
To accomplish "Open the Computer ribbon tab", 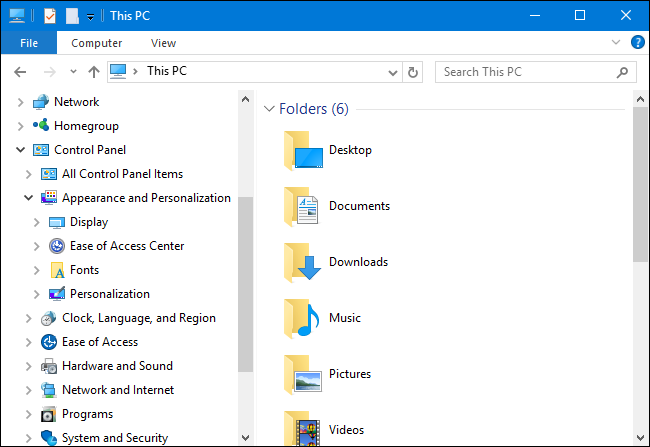I will (x=97, y=43).
